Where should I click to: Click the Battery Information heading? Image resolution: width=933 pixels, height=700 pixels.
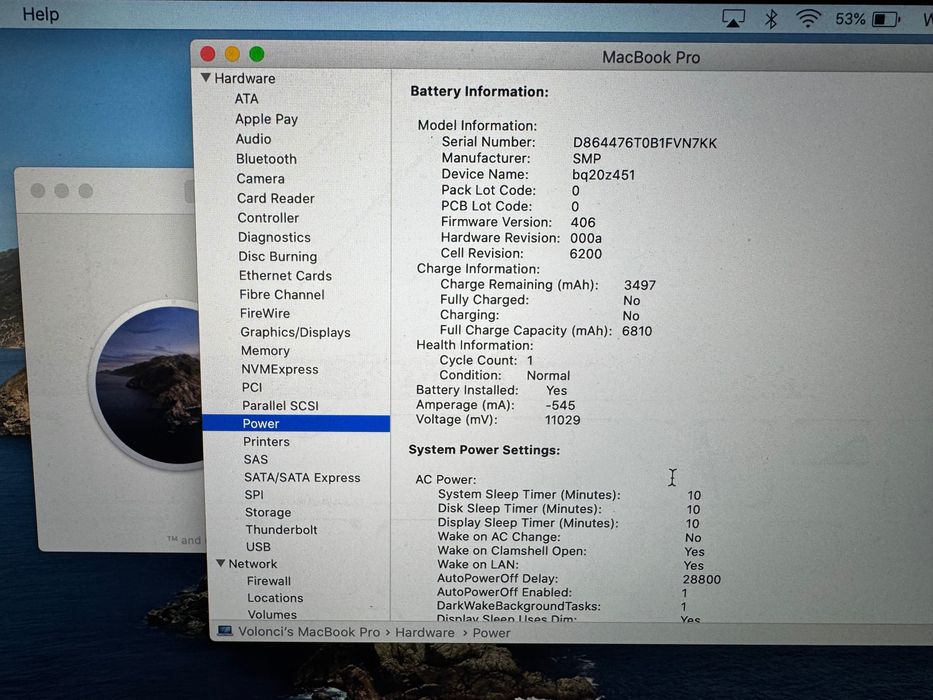[479, 92]
